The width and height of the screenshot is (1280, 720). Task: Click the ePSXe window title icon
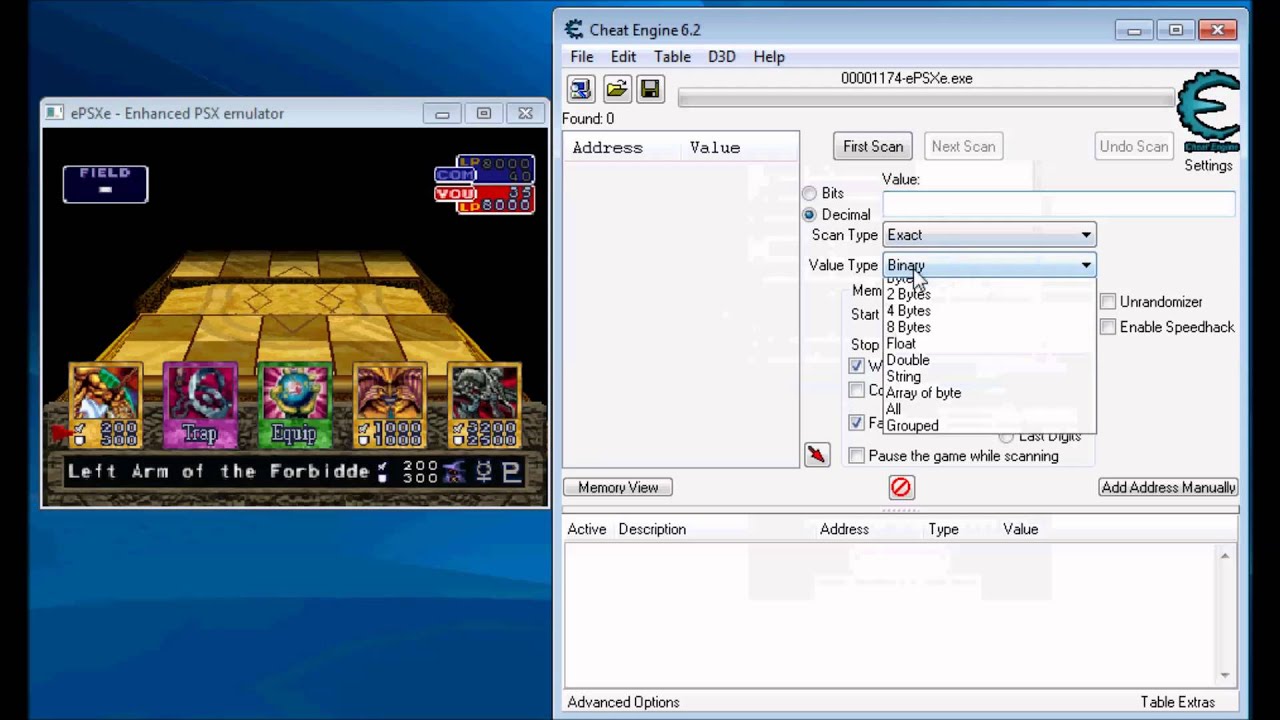click(x=56, y=113)
